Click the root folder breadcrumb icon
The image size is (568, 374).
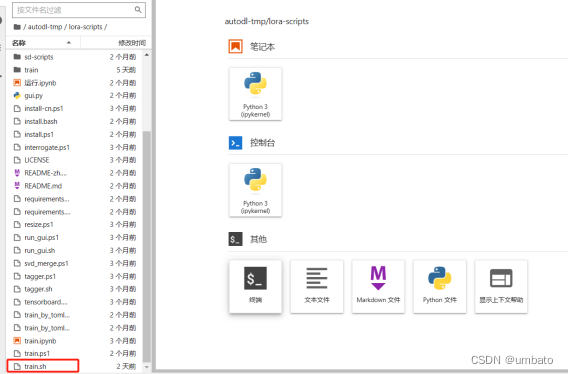[17, 27]
